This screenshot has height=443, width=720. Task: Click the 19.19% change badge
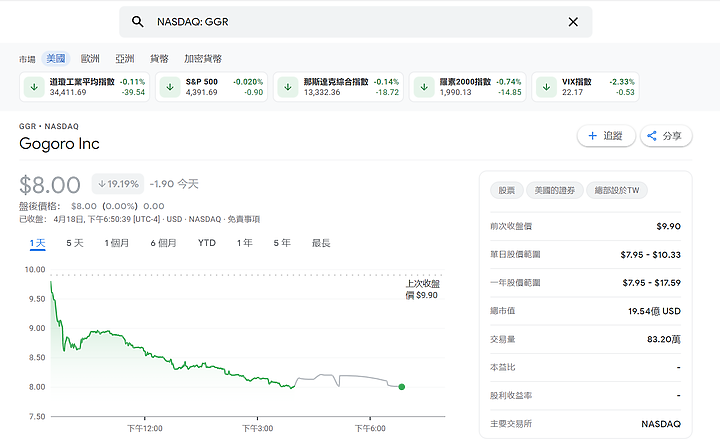pos(118,184)
